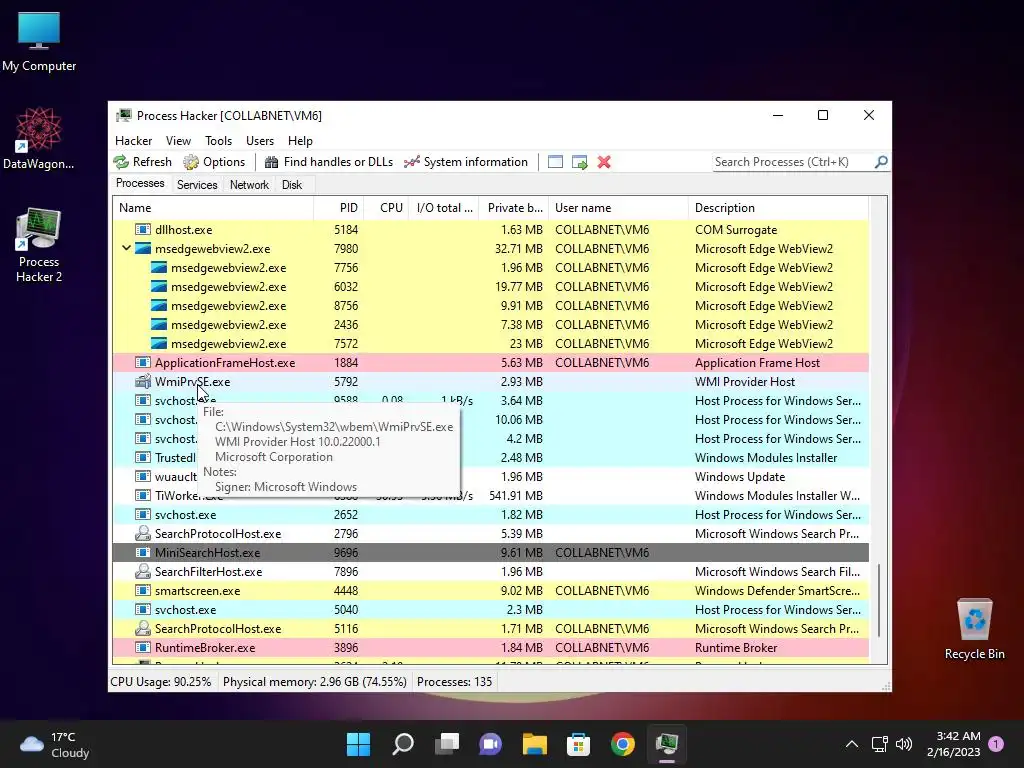Sort by the Name column header
The height and width of the screenshot is (768, 1024).
(213, 208)
